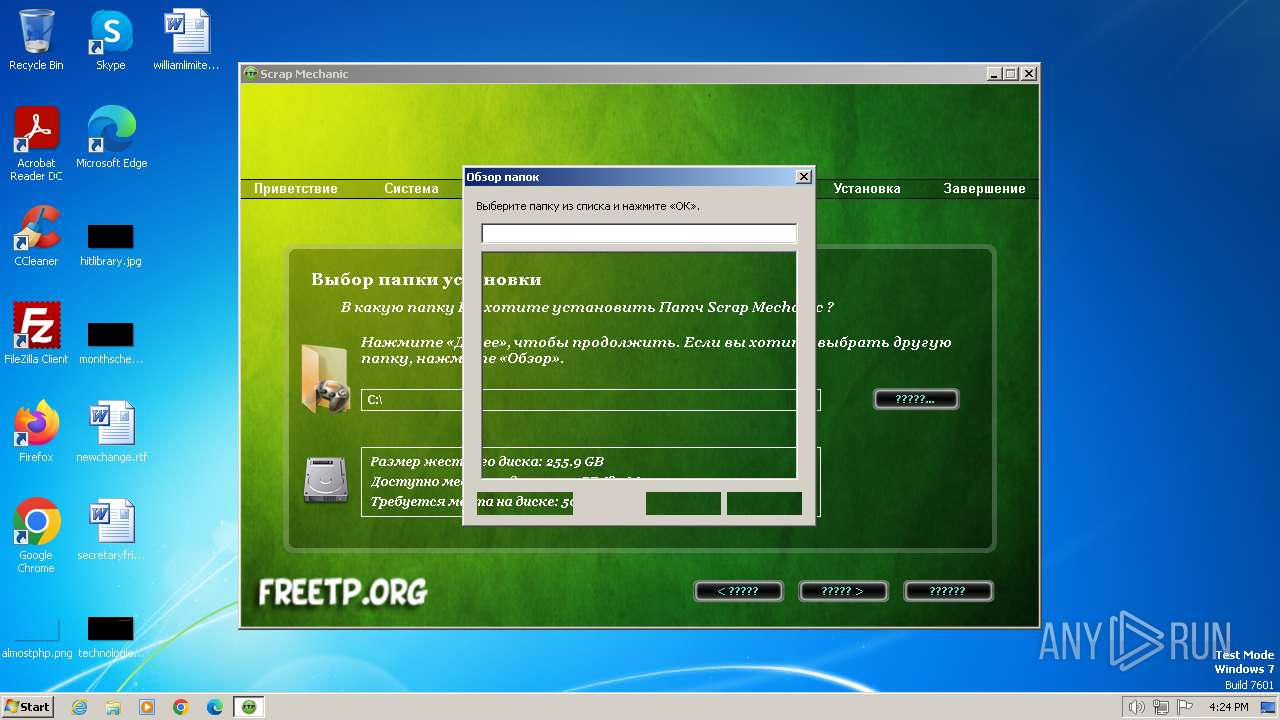Open File Explorer in taskbar
The width and height of the screenshot is (1280, 720).
(x=113, y=707)
